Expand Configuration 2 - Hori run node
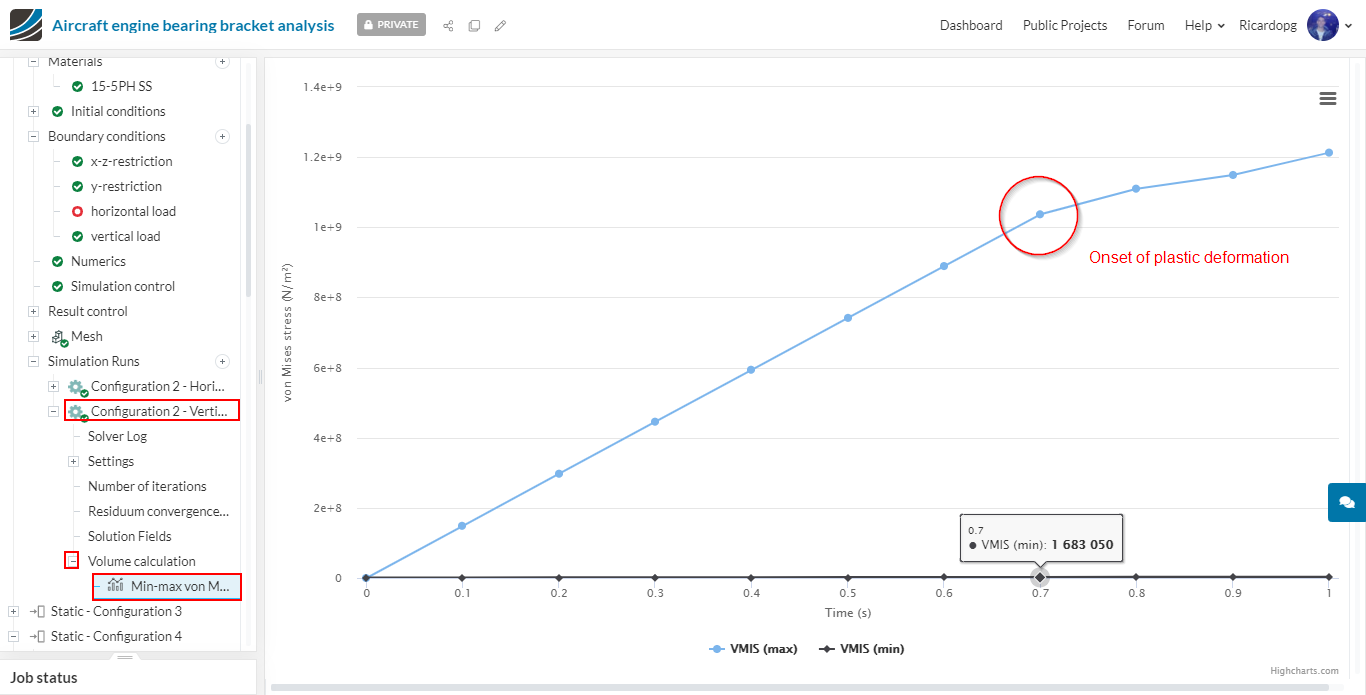 (x=53, y=387)
